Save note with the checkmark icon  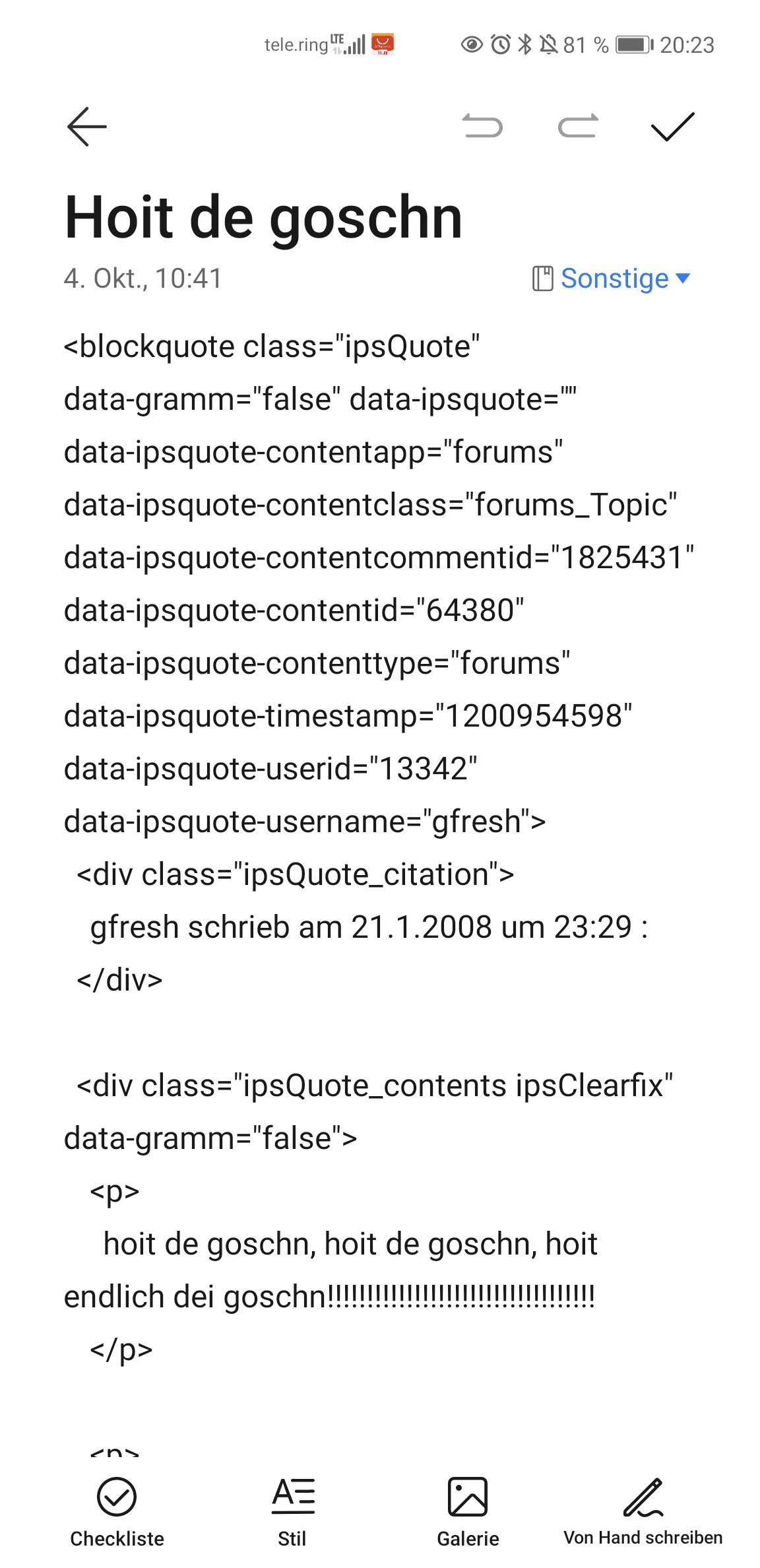click(x=672, y=126)
